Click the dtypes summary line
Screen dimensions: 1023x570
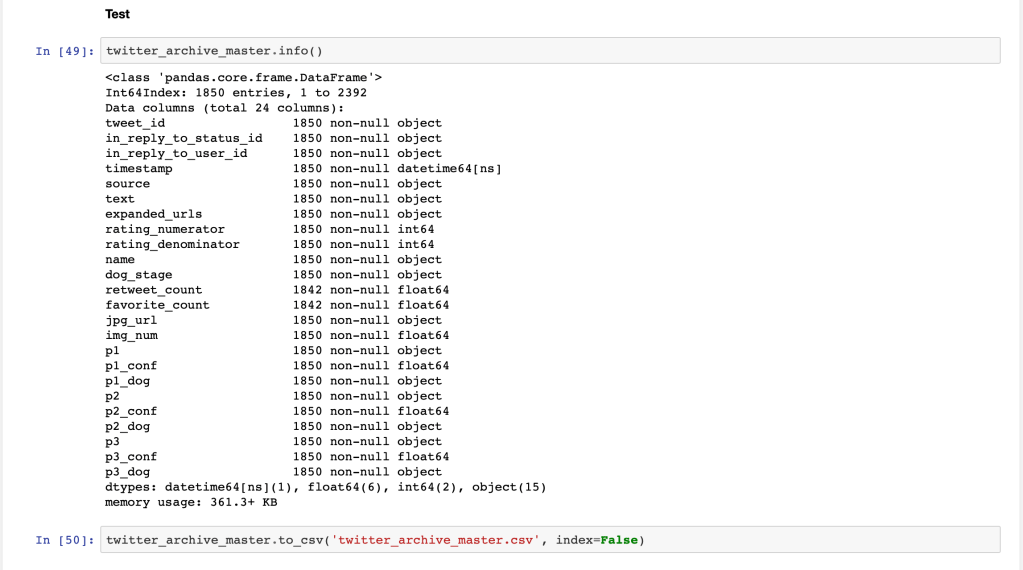coord(325,487)
